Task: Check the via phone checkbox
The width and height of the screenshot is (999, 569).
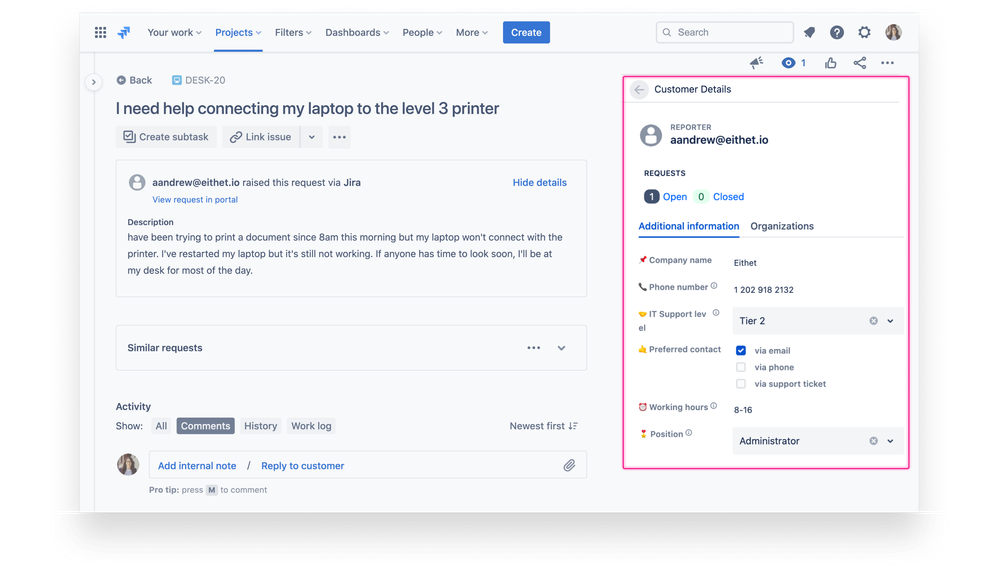Action: pyautogui.click(x=740, y=367)
